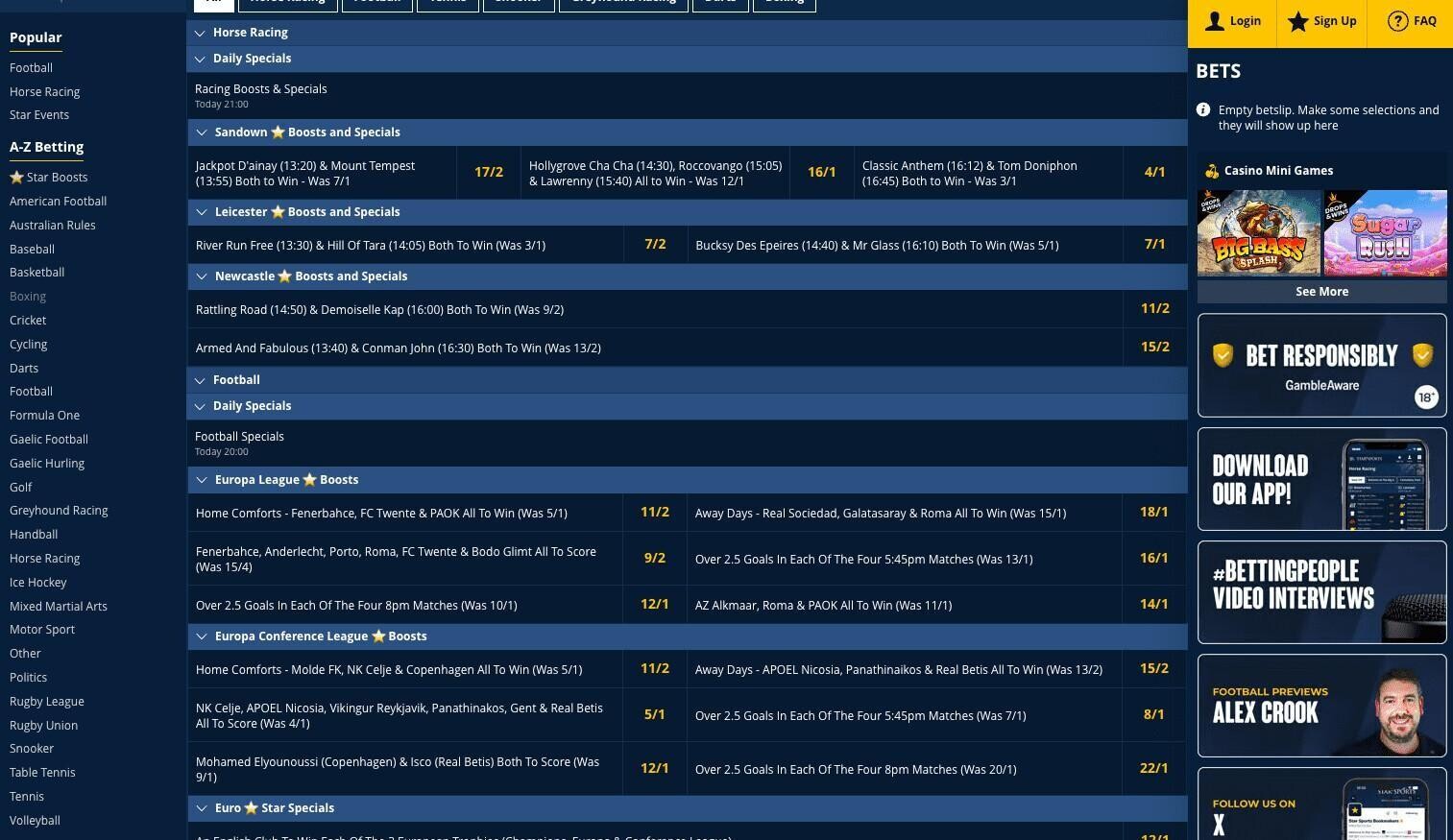Click See More under casino games
Screen dimensions: 1453x840
click(1321, 292)
